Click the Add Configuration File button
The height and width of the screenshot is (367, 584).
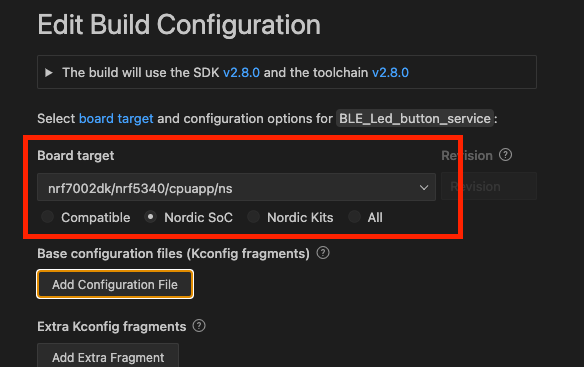pos(115,284)
